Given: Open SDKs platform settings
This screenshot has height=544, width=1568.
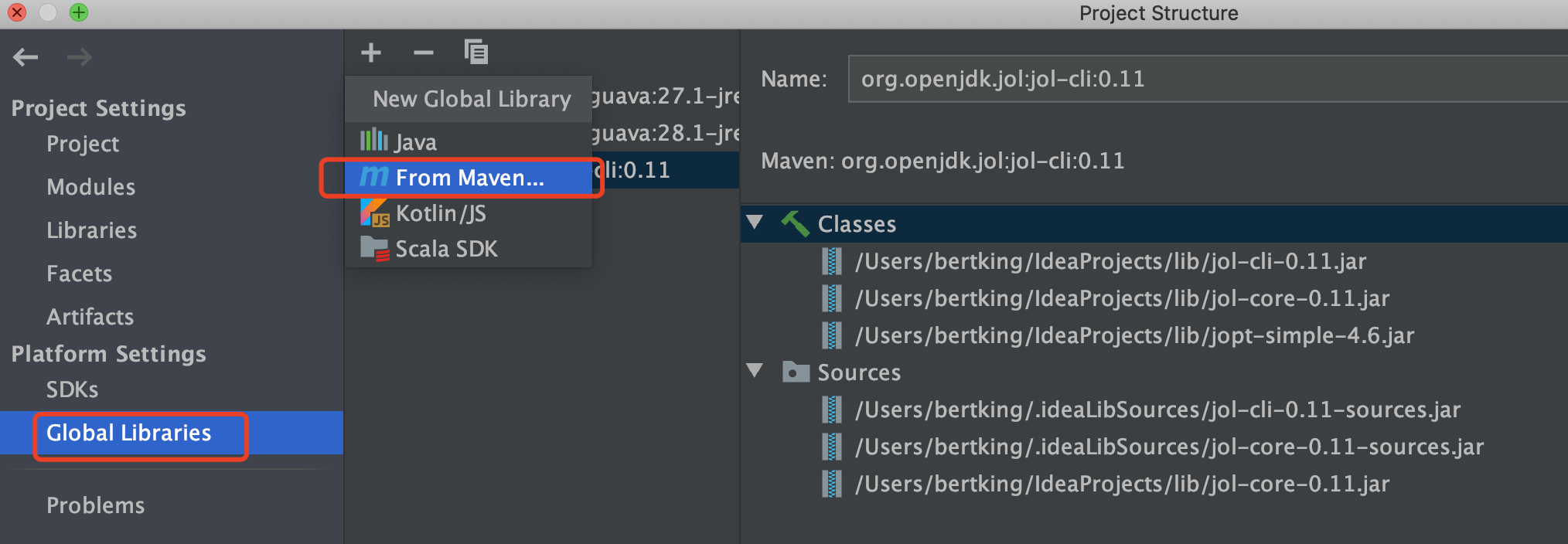Looking at the screenshot, I should tap(72, 389).
